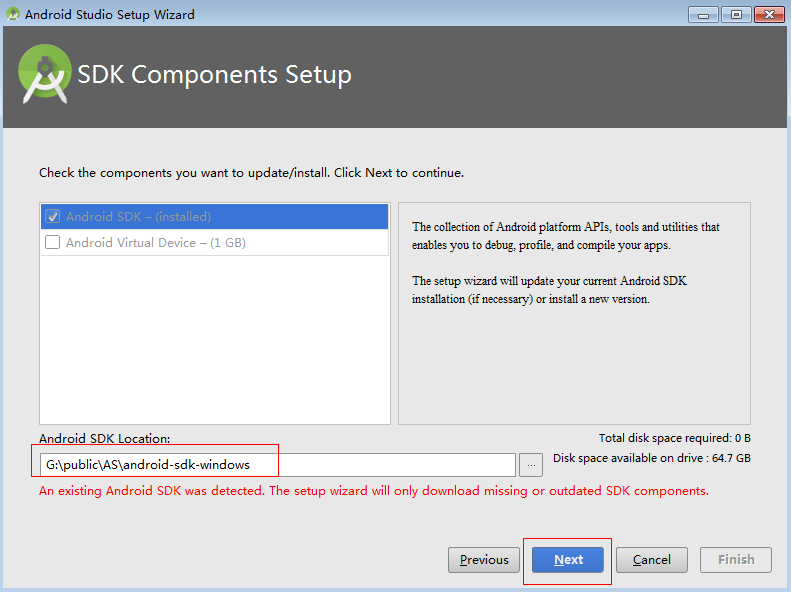
Task: Close the Setup Wizard window
Action: tap(768, 14)
